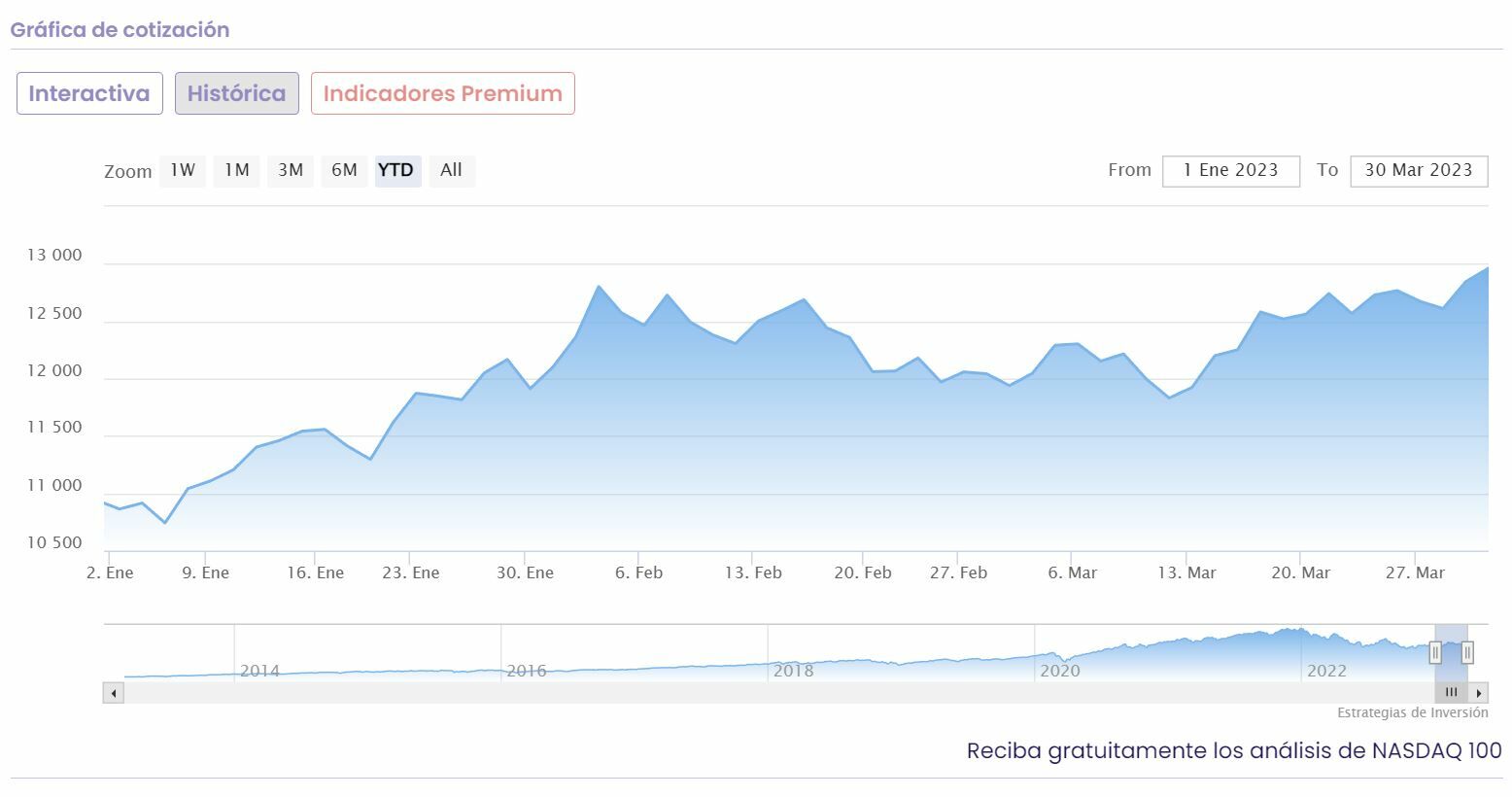
Task: Click the Estrategias de Inversión credit
Action: pos(1412,712)
